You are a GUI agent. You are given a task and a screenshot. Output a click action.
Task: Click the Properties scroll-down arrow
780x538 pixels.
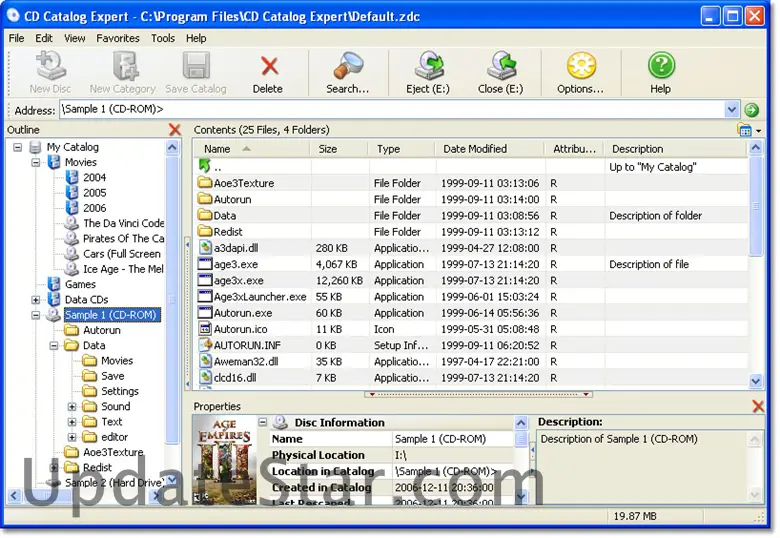521,496
